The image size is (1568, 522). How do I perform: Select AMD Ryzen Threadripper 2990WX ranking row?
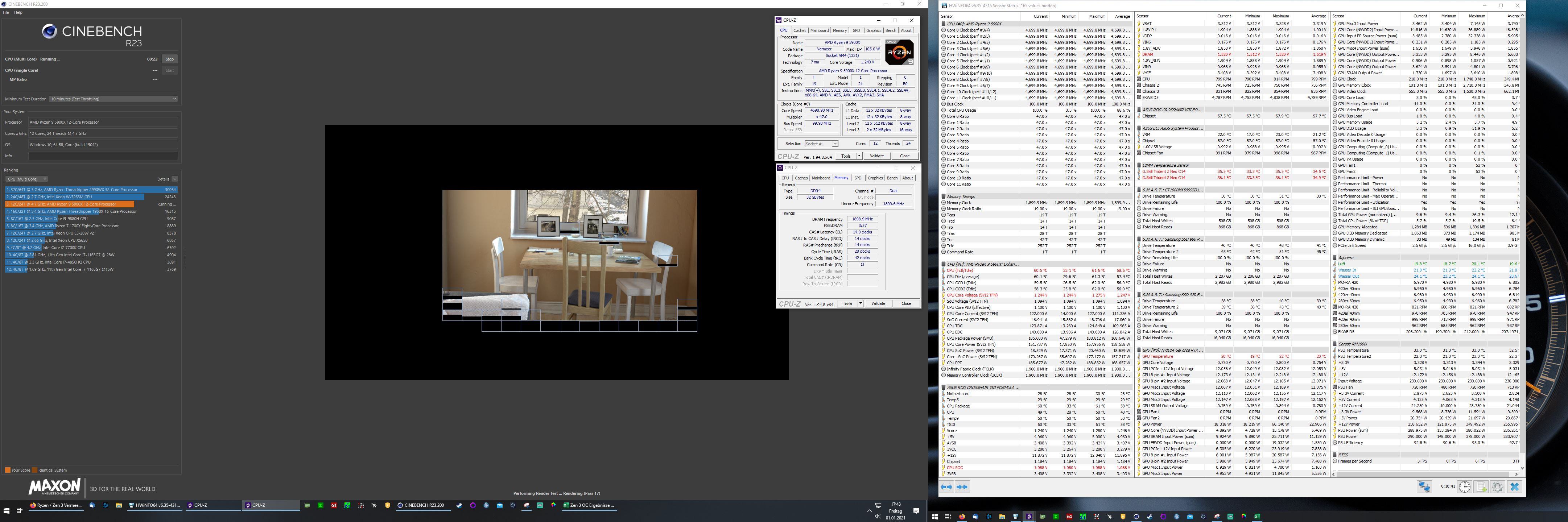(91, 190)
